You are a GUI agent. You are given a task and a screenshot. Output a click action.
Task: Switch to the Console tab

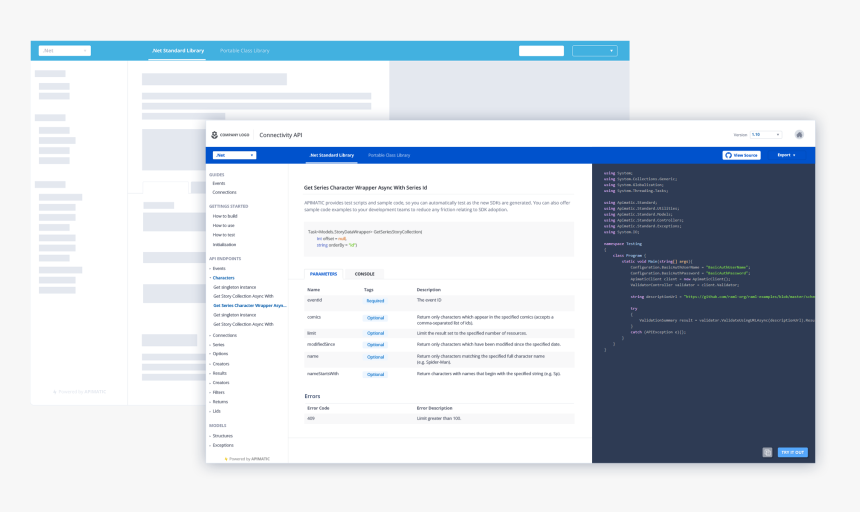[x=364, y=274]
